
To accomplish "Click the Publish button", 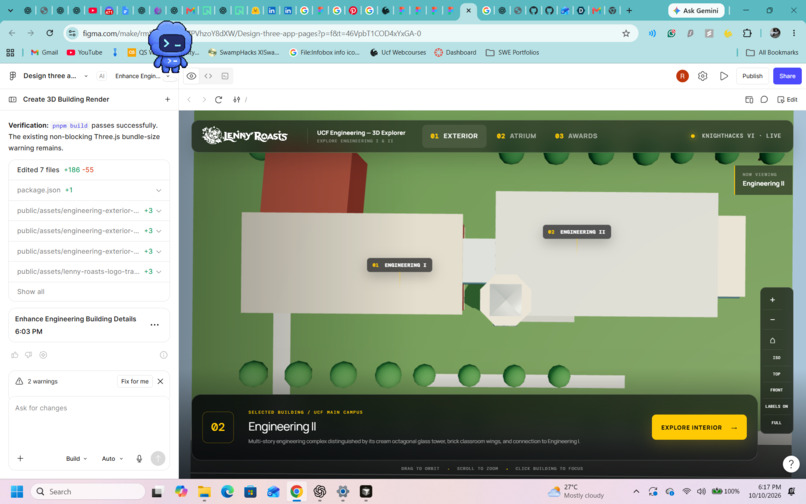I will [x=752, y=76].
